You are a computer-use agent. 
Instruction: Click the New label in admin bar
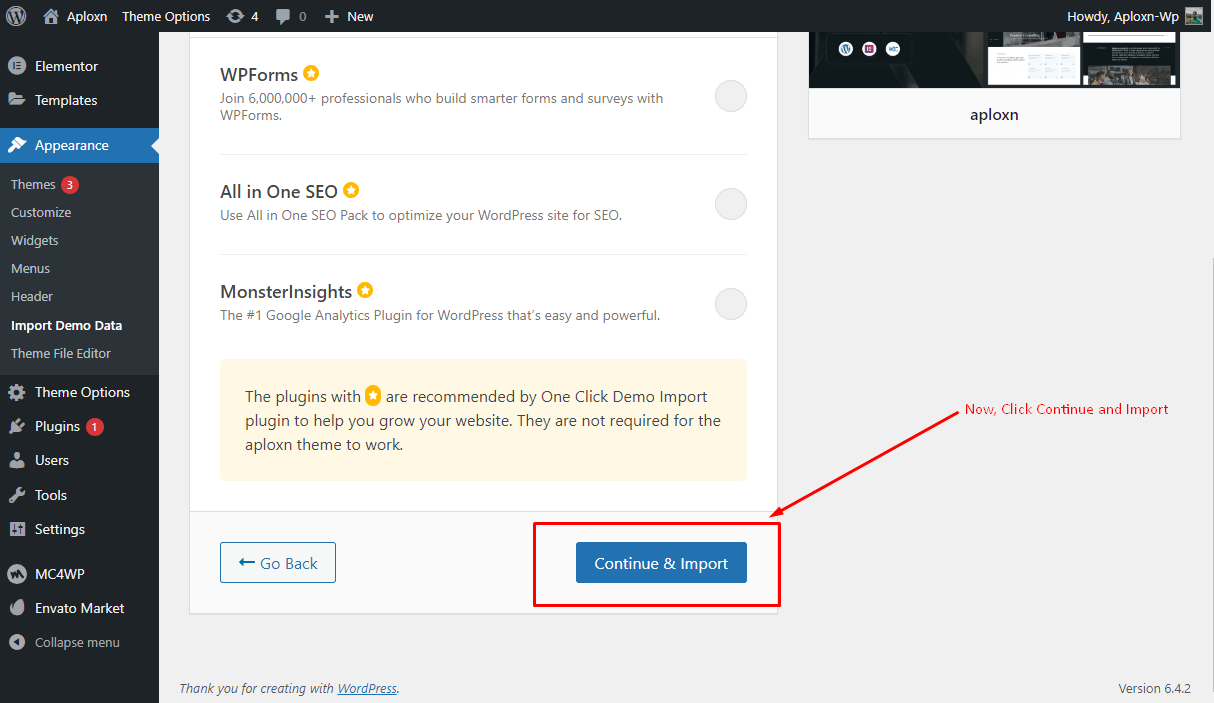360,16
